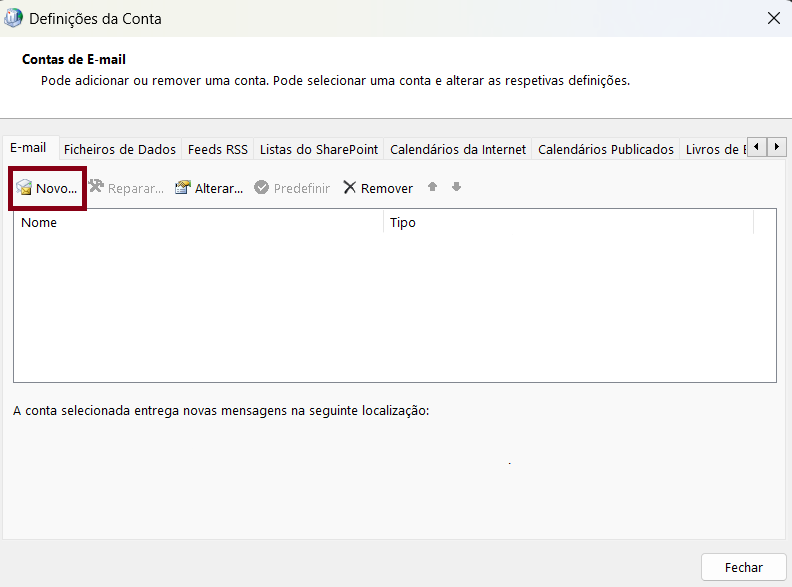
Task: Select the Listas do SharePoint tab
Action: 319,149
